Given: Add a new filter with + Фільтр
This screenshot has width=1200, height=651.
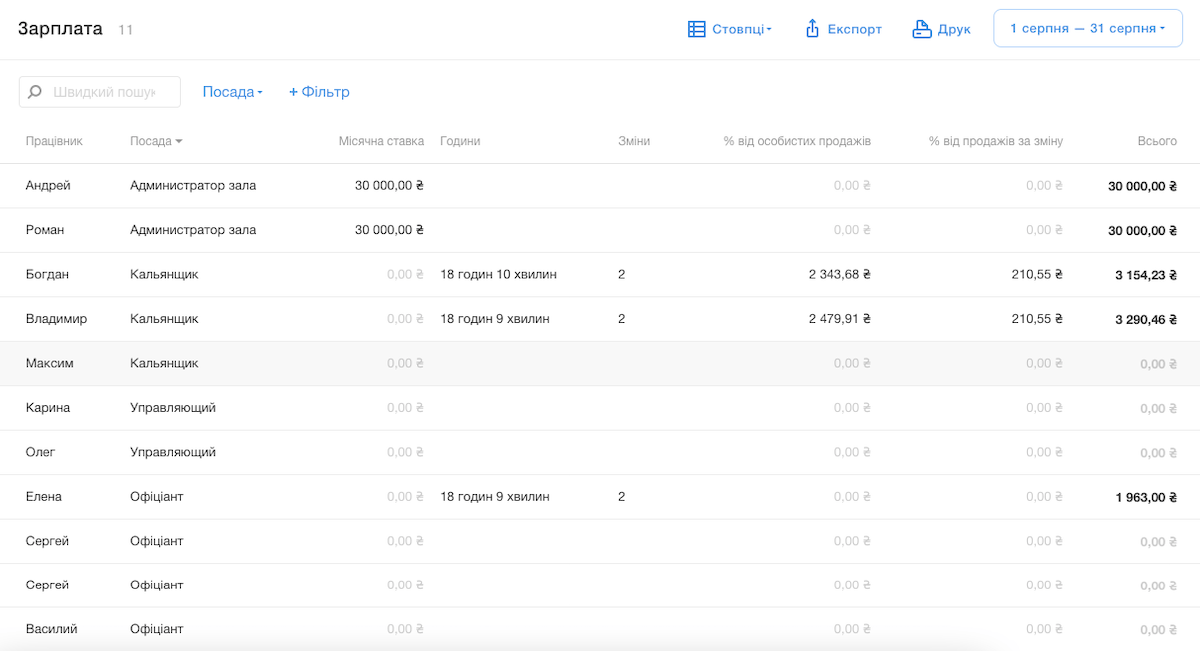Looking at the screenshot, I should click(319, 92).
